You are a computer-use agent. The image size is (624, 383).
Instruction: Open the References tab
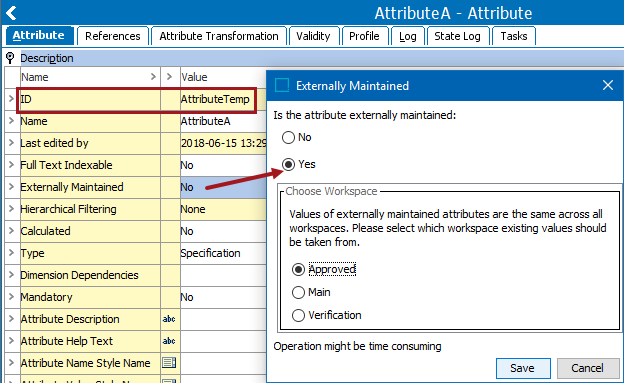point(113,36)
